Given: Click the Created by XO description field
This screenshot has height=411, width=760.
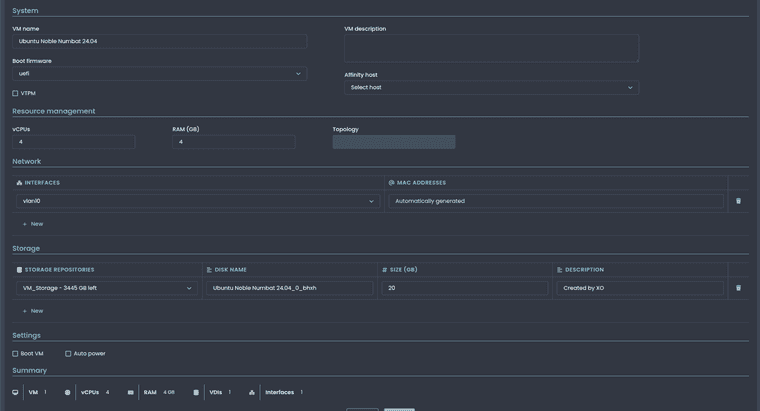Looking at the screenshot, I should (640, 288).
